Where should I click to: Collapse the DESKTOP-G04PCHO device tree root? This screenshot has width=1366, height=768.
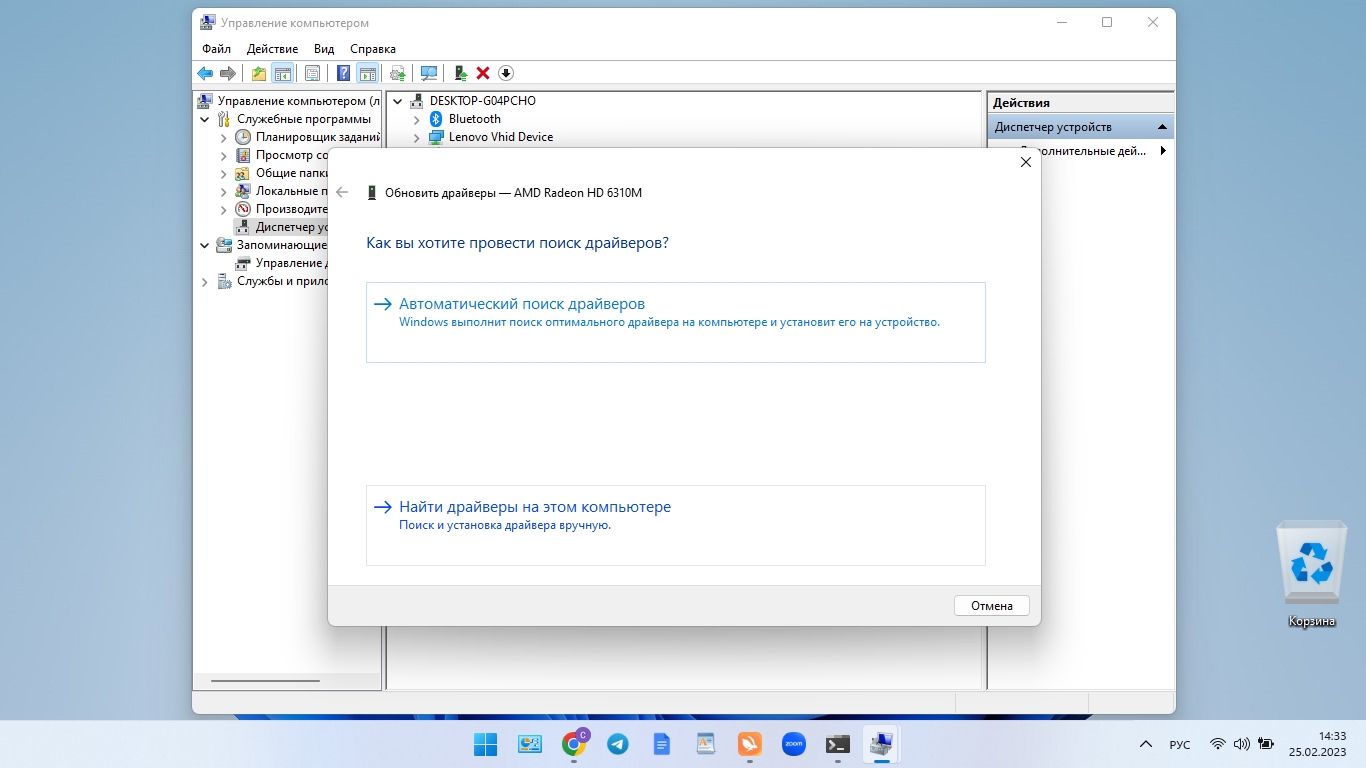click(x=398, y=101)
